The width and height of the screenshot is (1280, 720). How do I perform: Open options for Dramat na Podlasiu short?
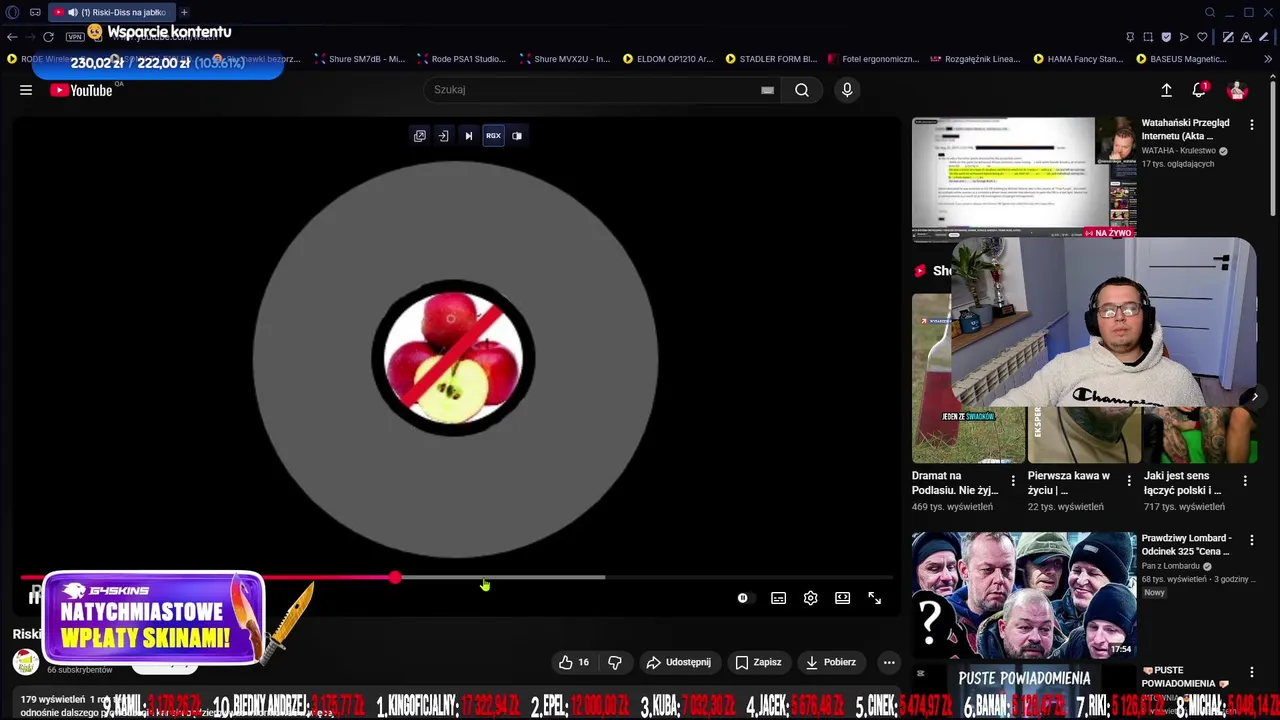coord(1013,481)
